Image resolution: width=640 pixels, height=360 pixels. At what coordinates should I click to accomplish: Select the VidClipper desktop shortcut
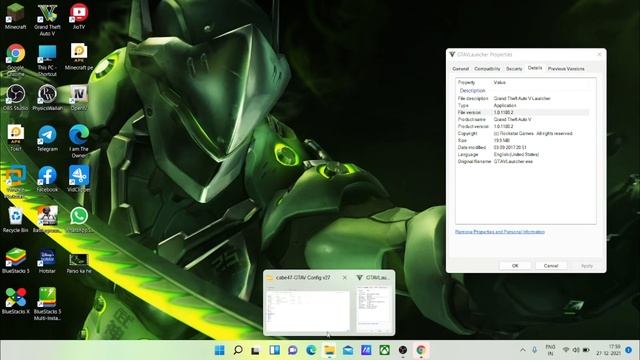(x=79, y=179)
